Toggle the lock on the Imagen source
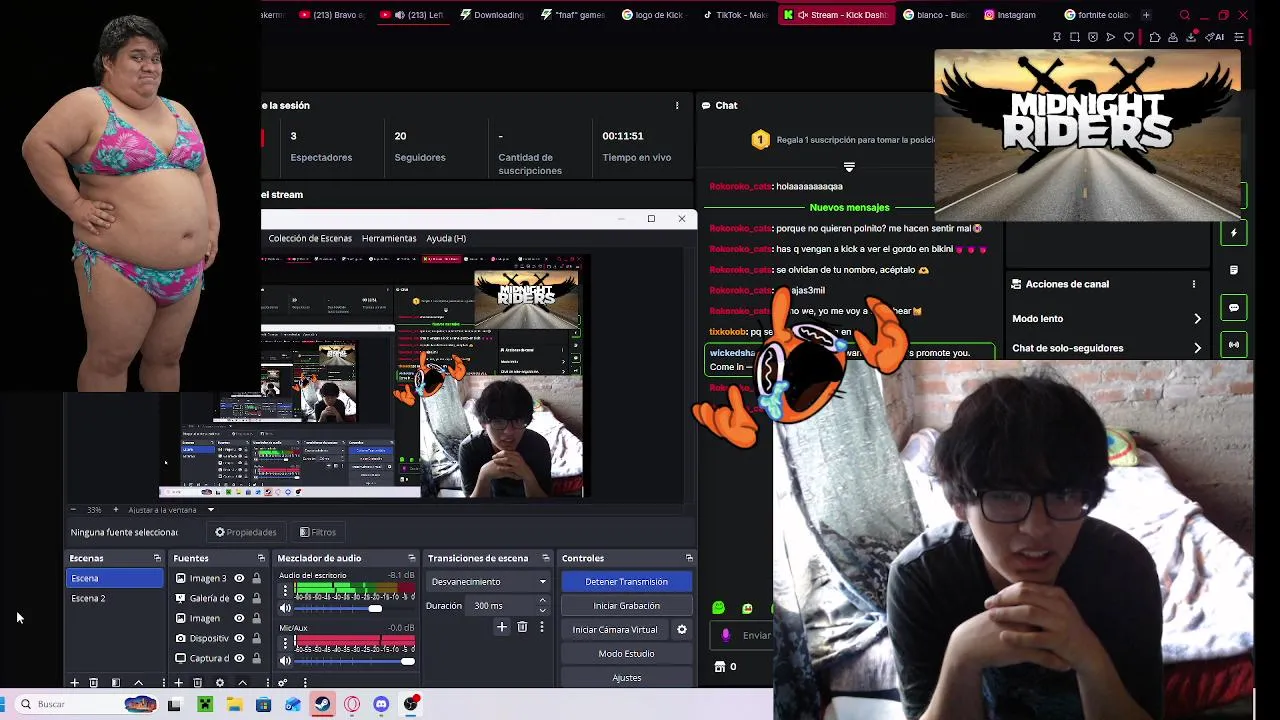Viewport: 1280px width, 720px height. (x=257, y=618)
